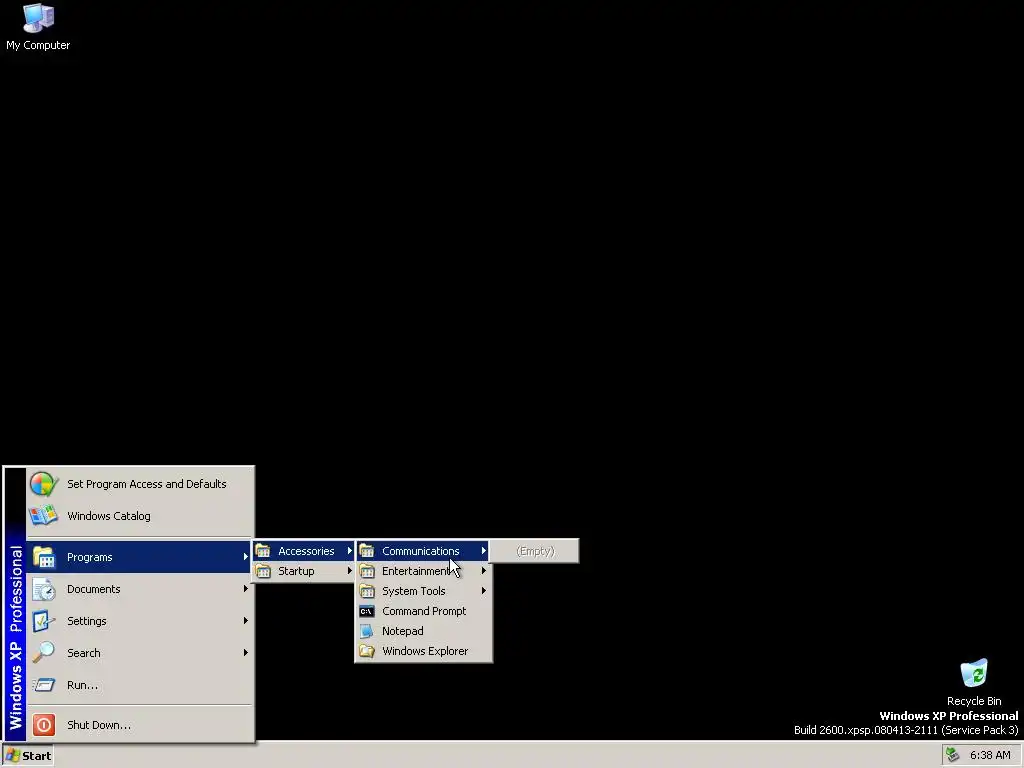This screenshot has width=1024, height=768.
Task: Launch Notepad from its menu label
Action: [x=402, y=632]
